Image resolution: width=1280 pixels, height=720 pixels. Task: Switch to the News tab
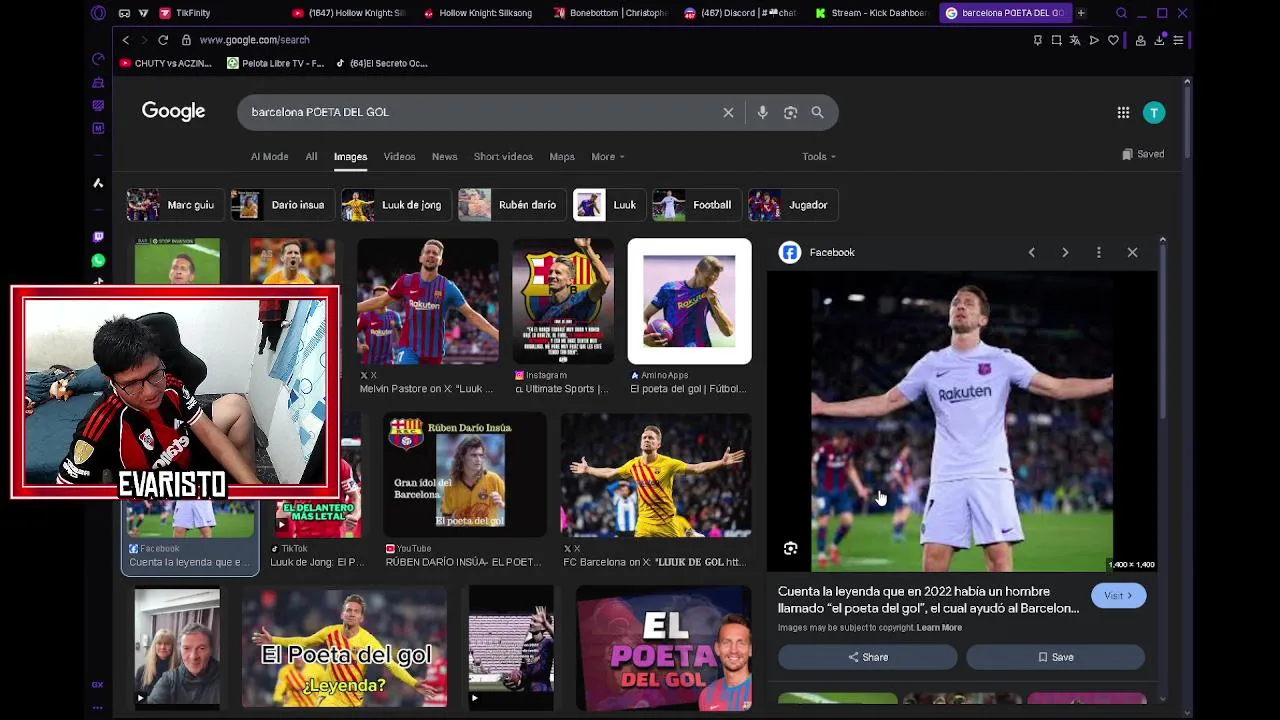(x=444, y=156)
